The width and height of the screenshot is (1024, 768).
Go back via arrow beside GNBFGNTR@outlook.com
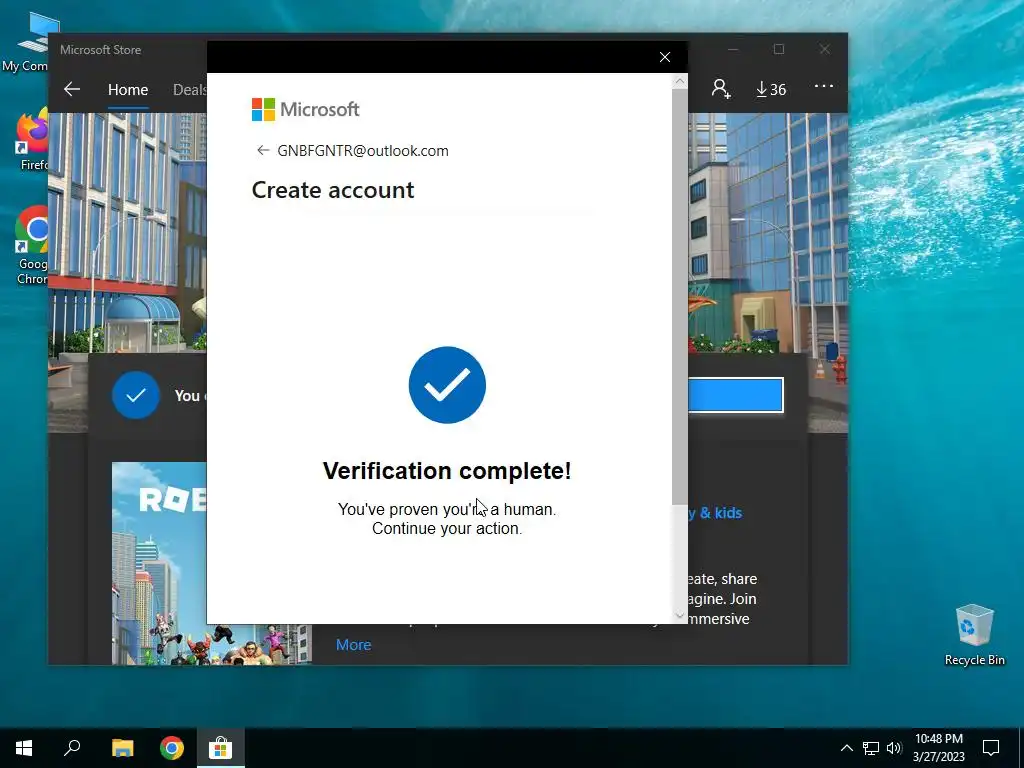coord(263,151)
